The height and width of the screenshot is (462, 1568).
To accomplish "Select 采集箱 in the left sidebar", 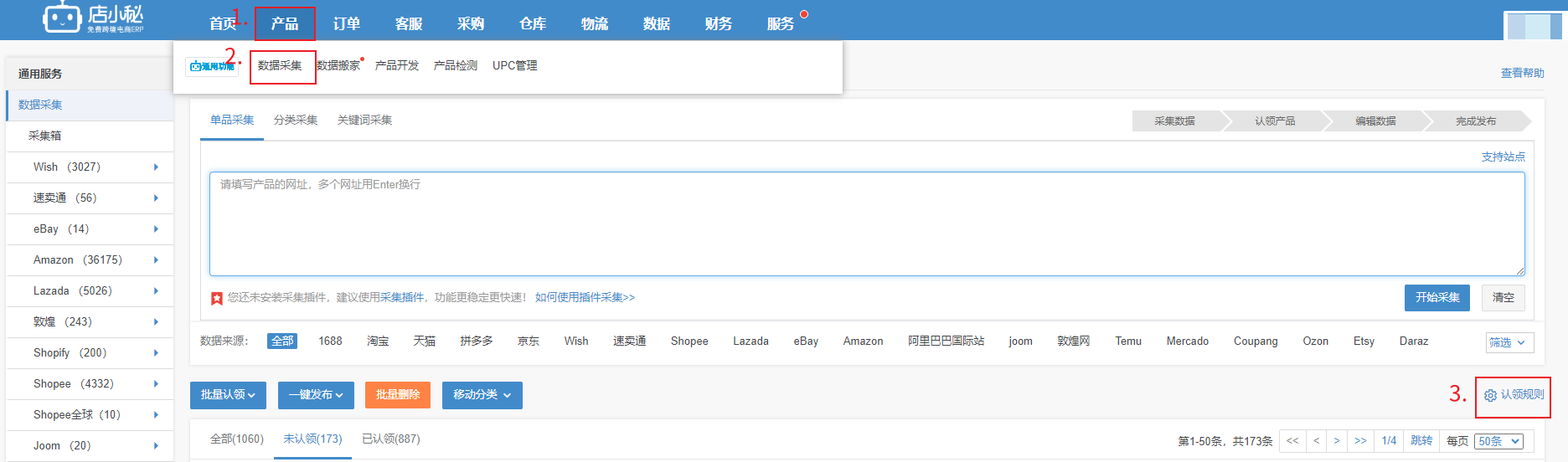I will [x=90, y=136].
